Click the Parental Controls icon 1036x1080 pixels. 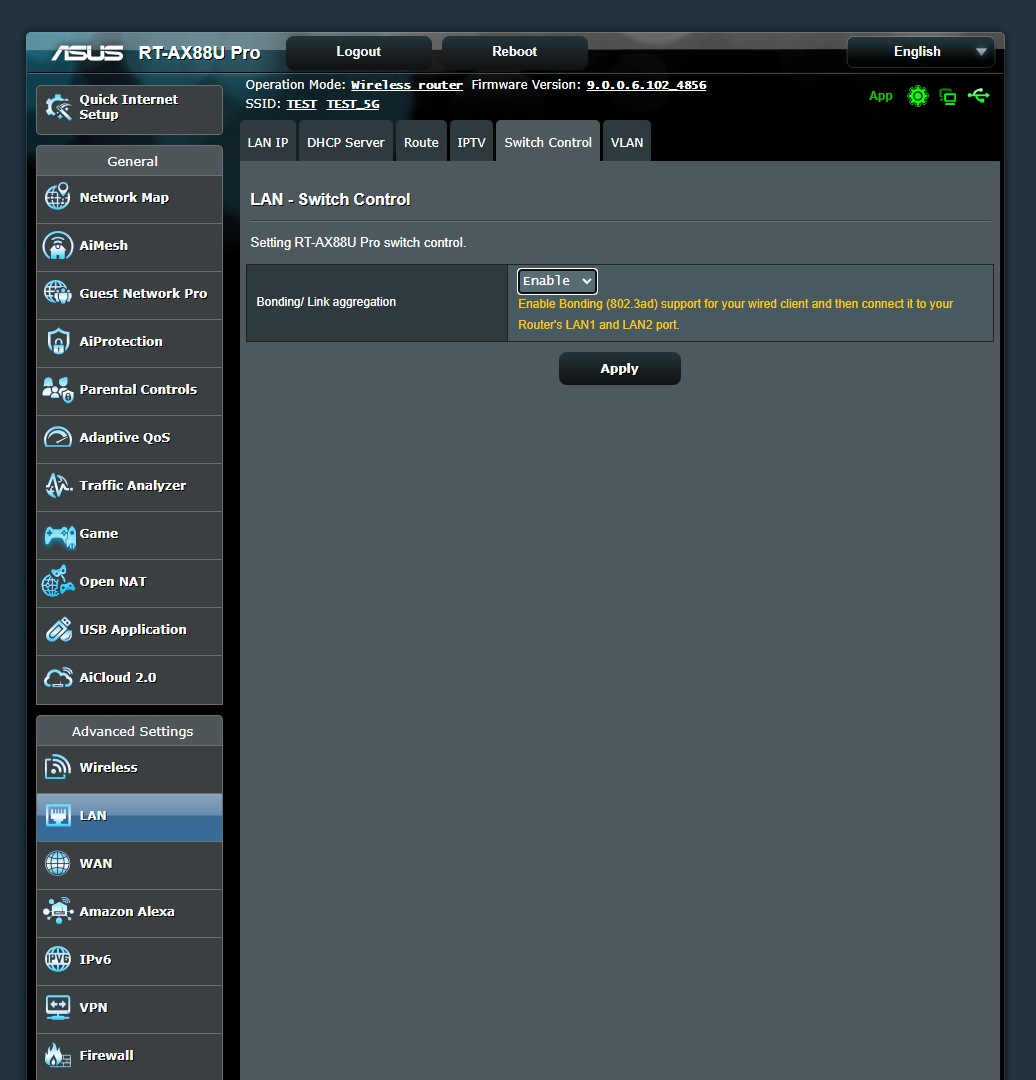[x=58, y=390]
